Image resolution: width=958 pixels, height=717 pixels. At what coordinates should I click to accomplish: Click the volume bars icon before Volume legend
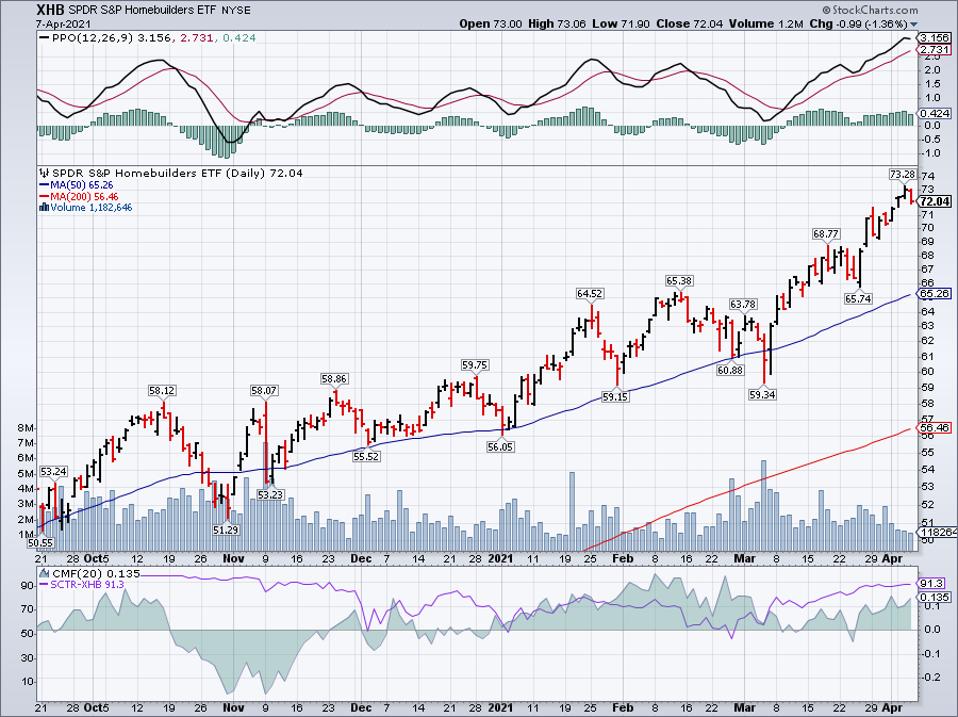(44, 207)
